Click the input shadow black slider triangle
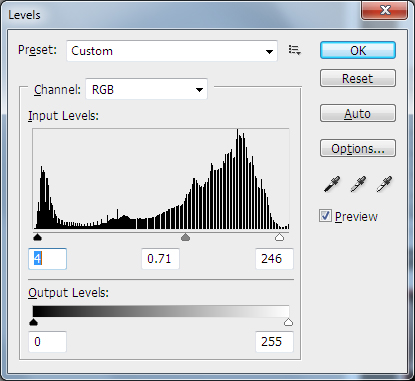The height and width of the screenshot is (381, 415). click(x=37, y=237)
